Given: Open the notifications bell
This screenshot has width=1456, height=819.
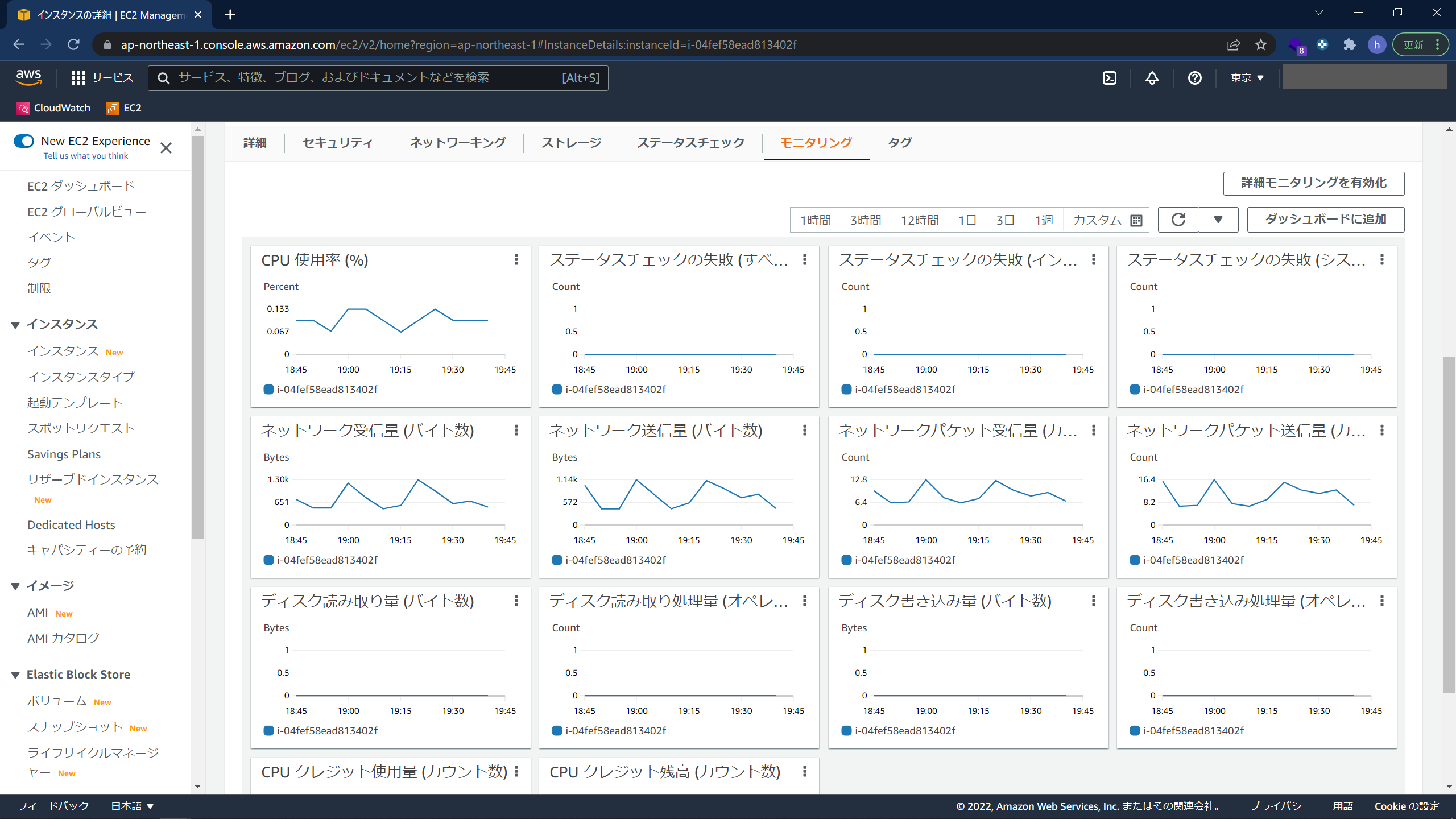Looking at the screenshot, I should tap(1152, 78).
